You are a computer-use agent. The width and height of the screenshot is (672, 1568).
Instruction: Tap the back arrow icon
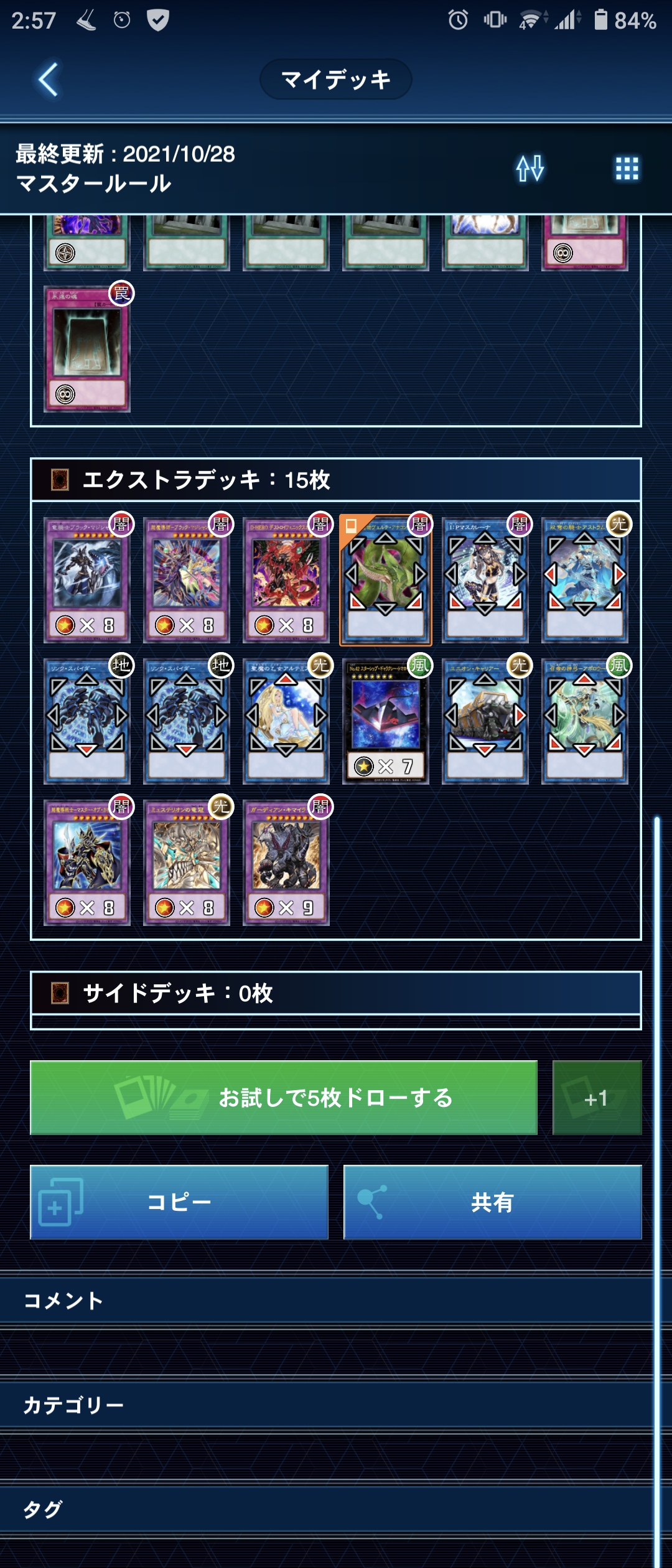tap(49, 80)
